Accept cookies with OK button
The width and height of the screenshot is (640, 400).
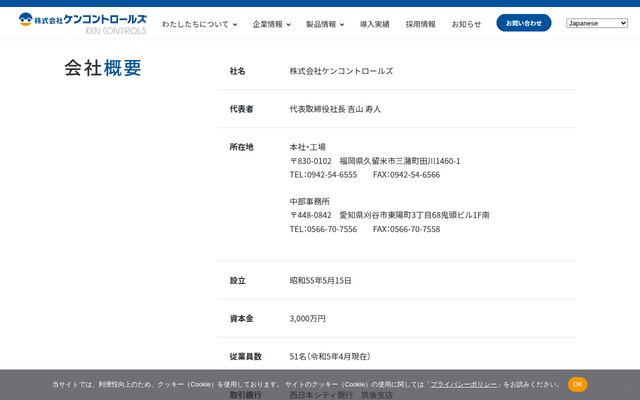pos(577,384)
